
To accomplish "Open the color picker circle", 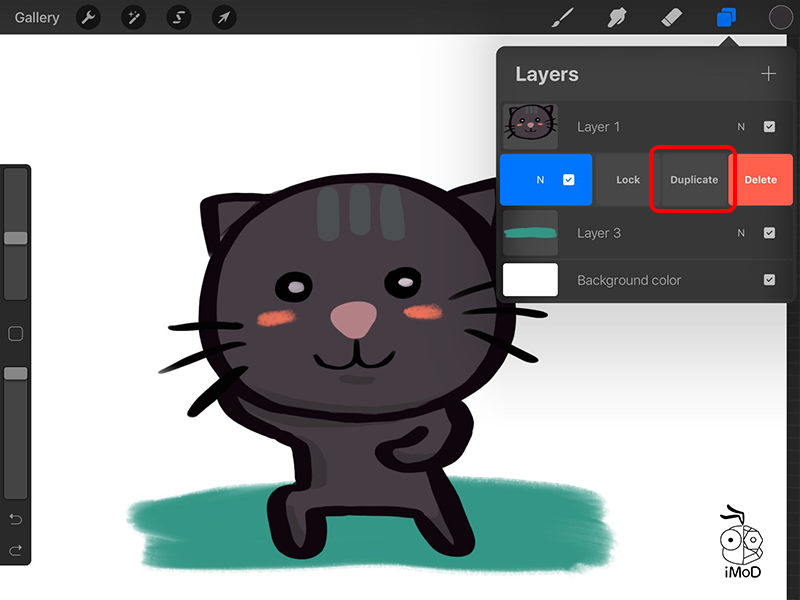I will (x=781, y=17).
